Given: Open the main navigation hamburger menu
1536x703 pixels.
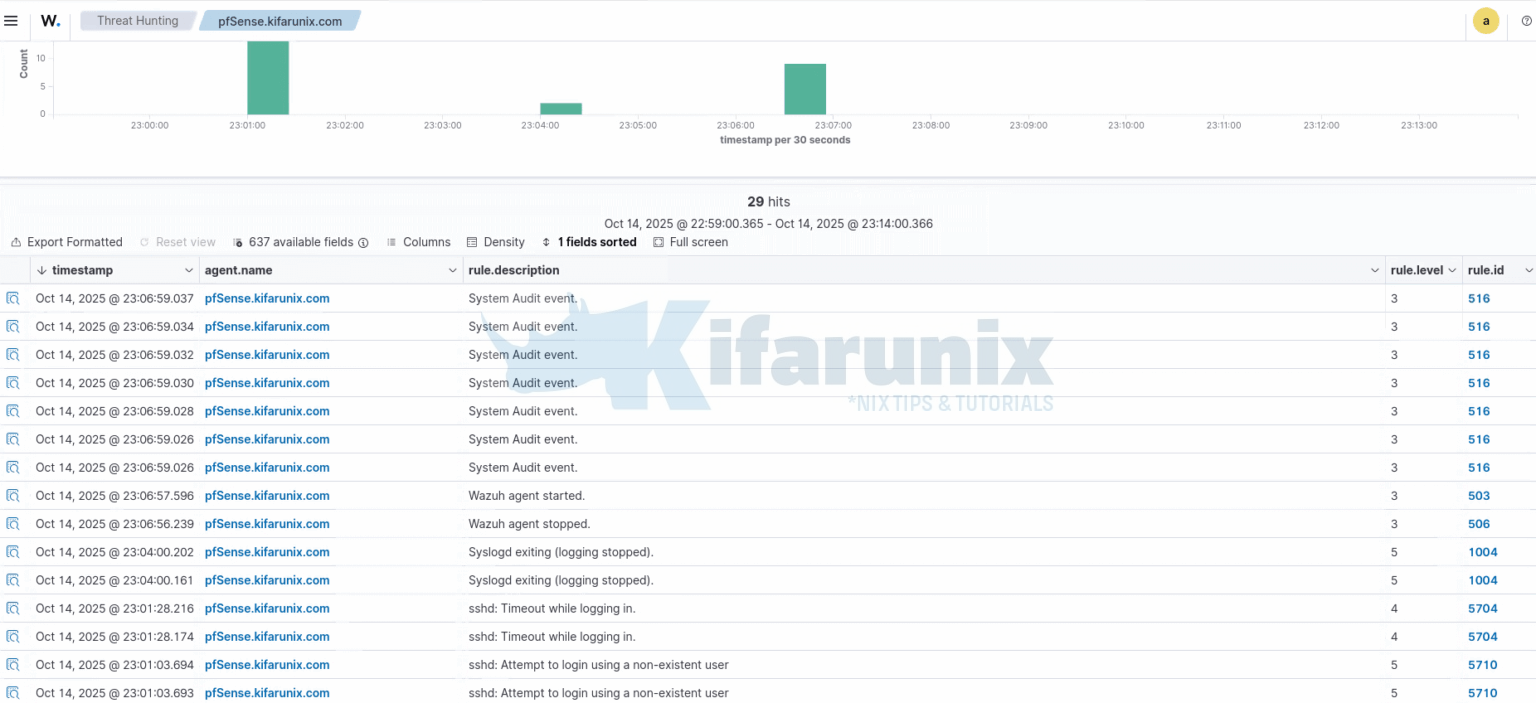Looking at the screenshot, I should coord(13,20).
